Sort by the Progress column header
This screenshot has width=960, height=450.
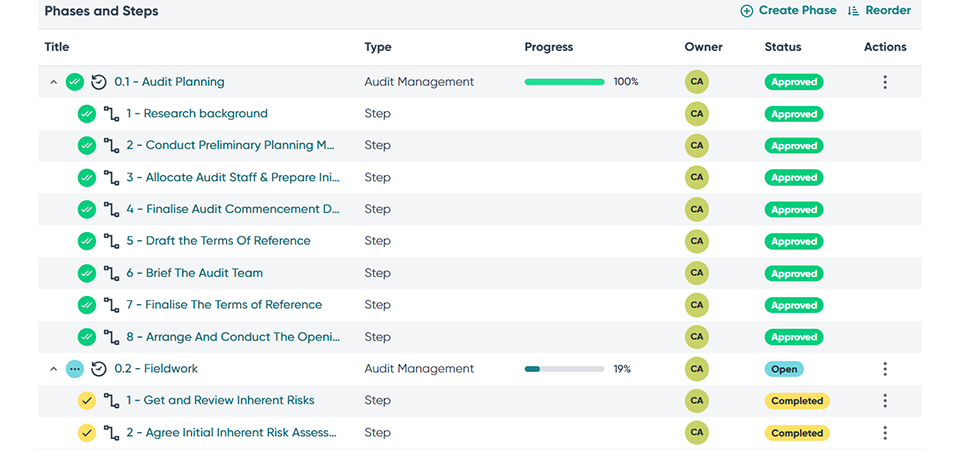click(549, 47)
